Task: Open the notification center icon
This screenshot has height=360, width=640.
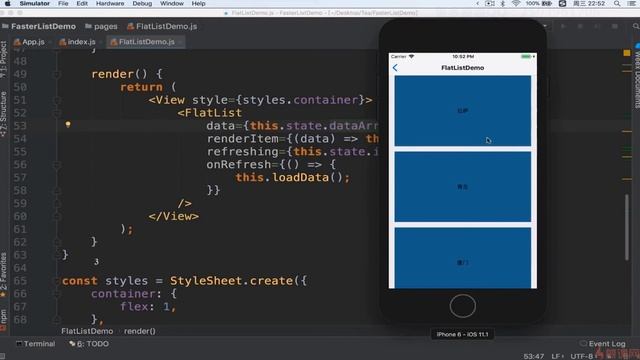Action: coord(631,4)
